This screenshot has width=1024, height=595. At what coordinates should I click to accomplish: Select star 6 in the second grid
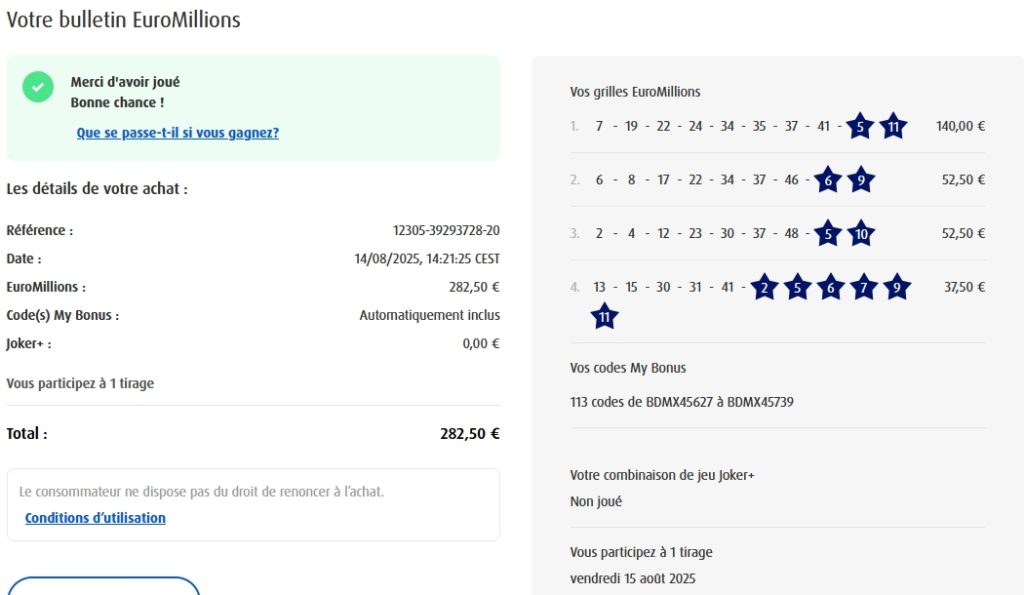point(826,180)
